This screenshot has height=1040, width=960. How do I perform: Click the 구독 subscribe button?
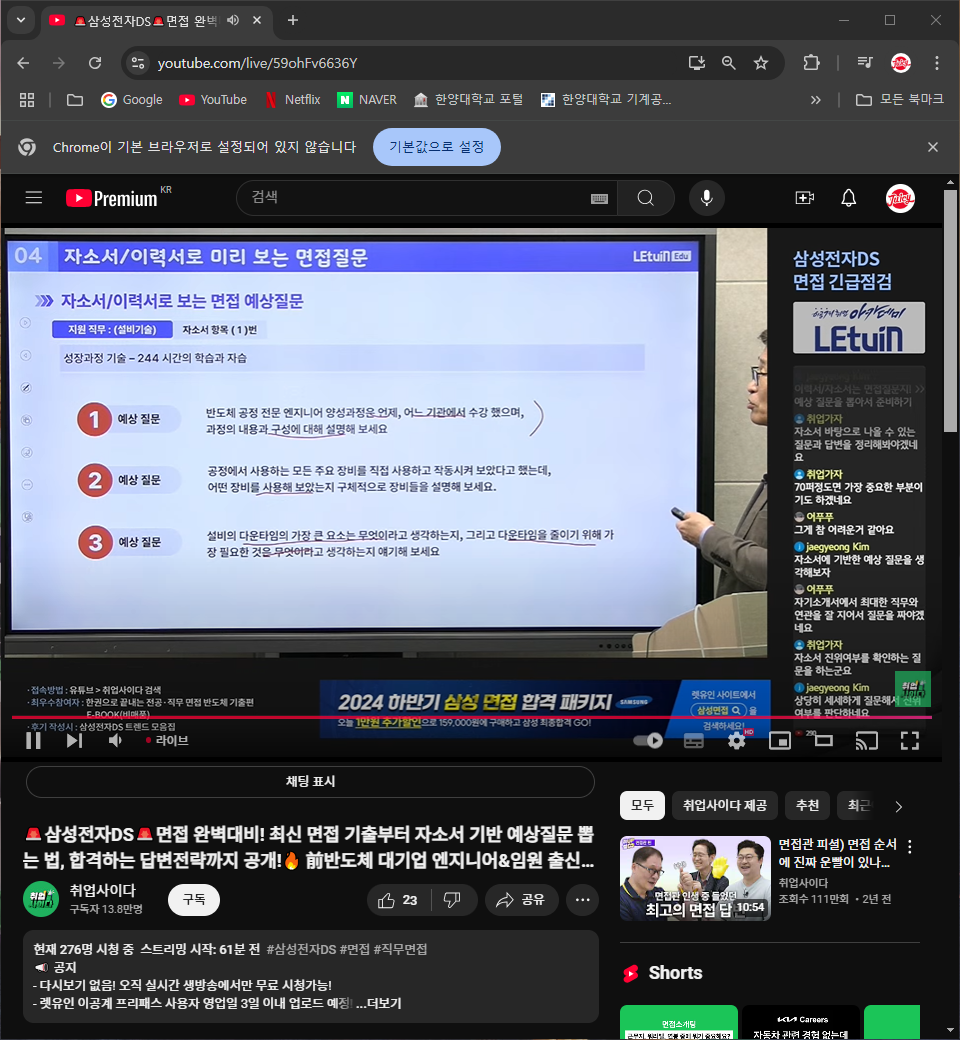coord(193,900)
